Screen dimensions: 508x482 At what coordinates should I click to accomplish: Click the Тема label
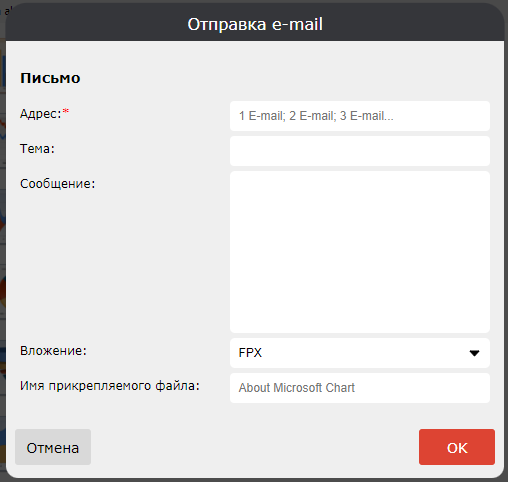pos(37,149)
